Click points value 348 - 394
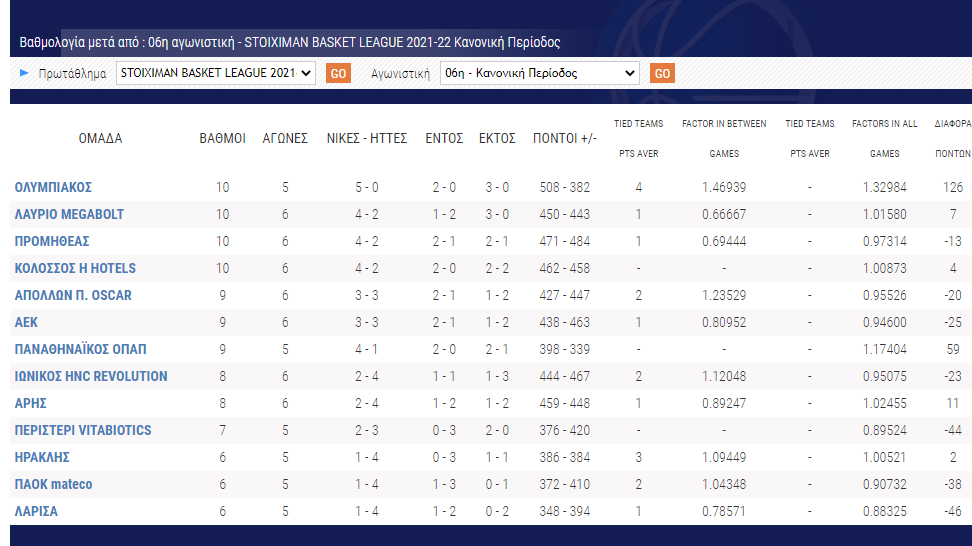972x546 pixels. [565, 511]
